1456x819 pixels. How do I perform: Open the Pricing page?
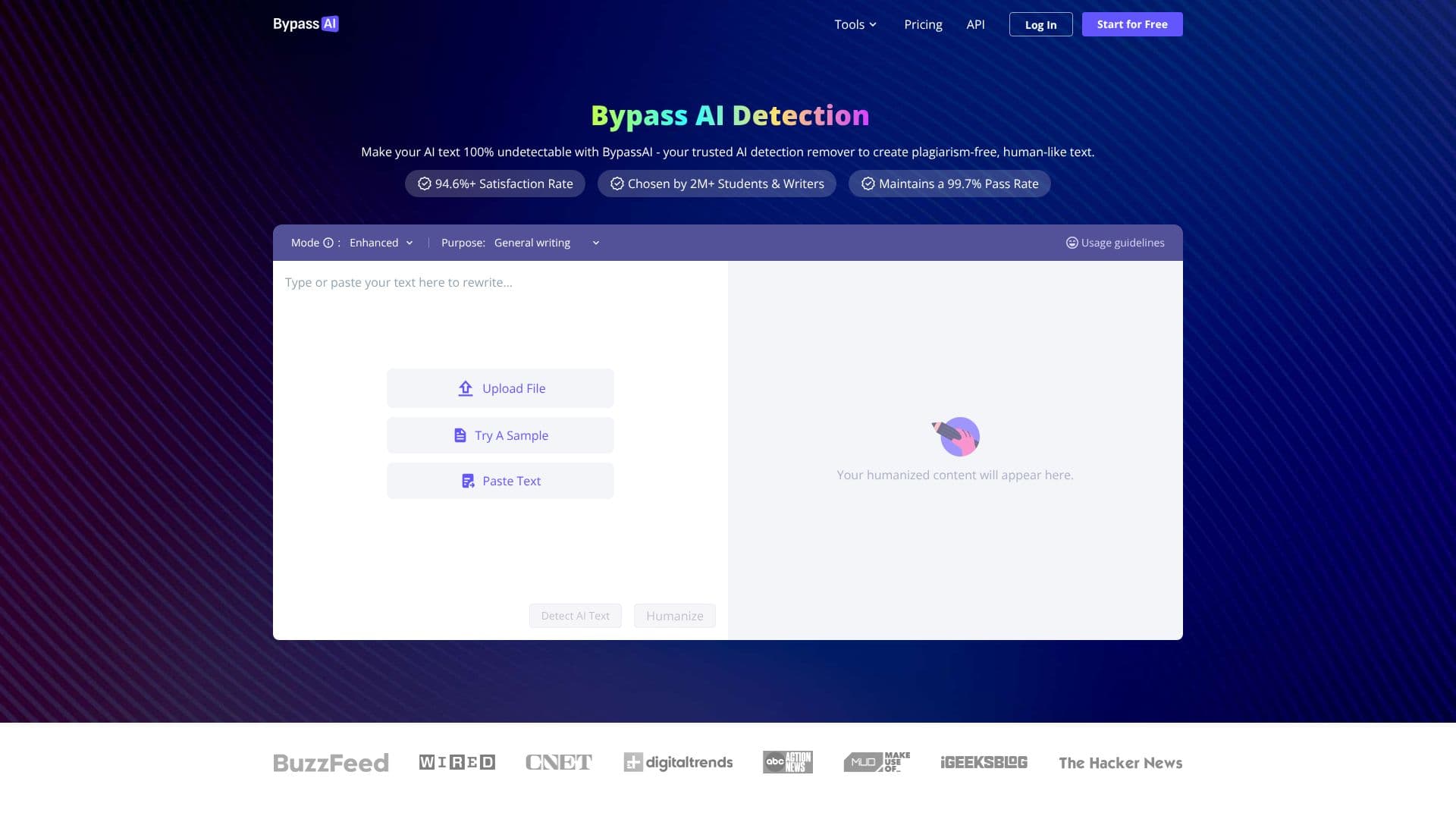923,24
